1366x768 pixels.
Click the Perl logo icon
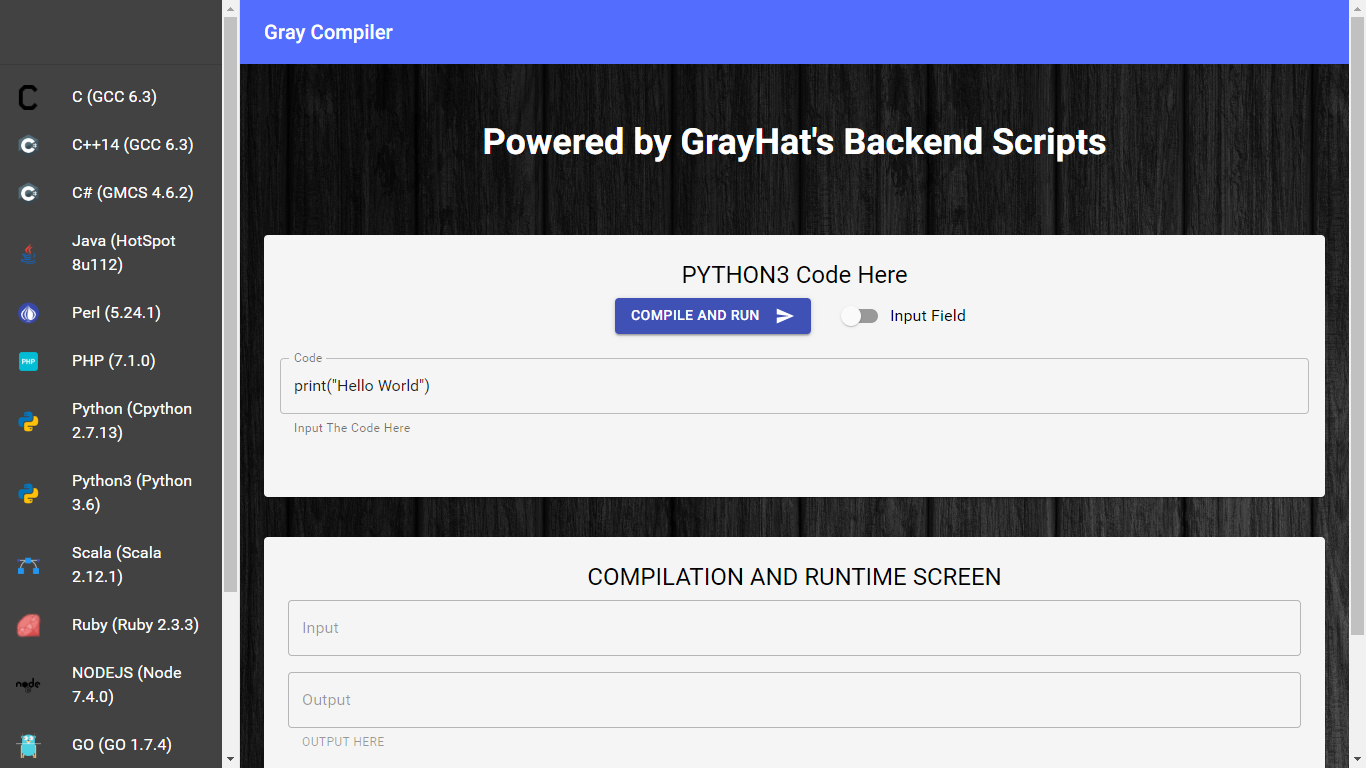[x=28, y=313]
